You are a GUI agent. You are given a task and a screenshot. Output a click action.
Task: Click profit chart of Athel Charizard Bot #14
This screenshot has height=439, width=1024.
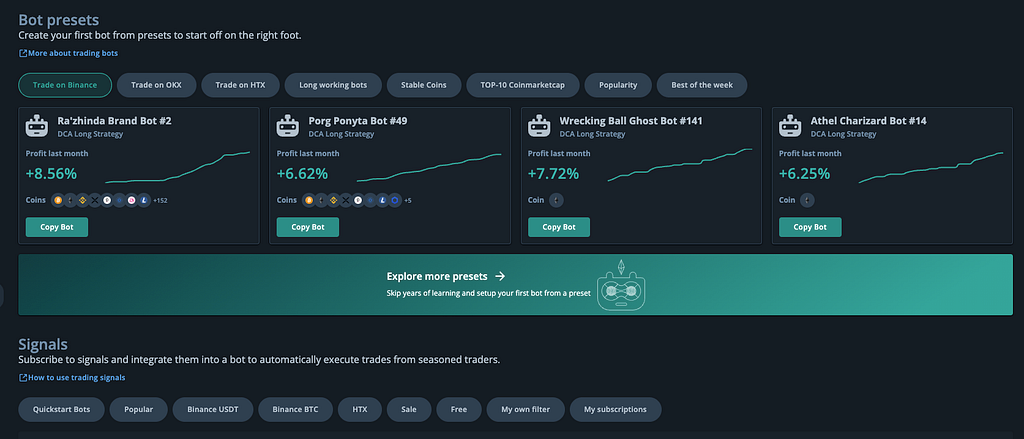(x=931, y=167)
